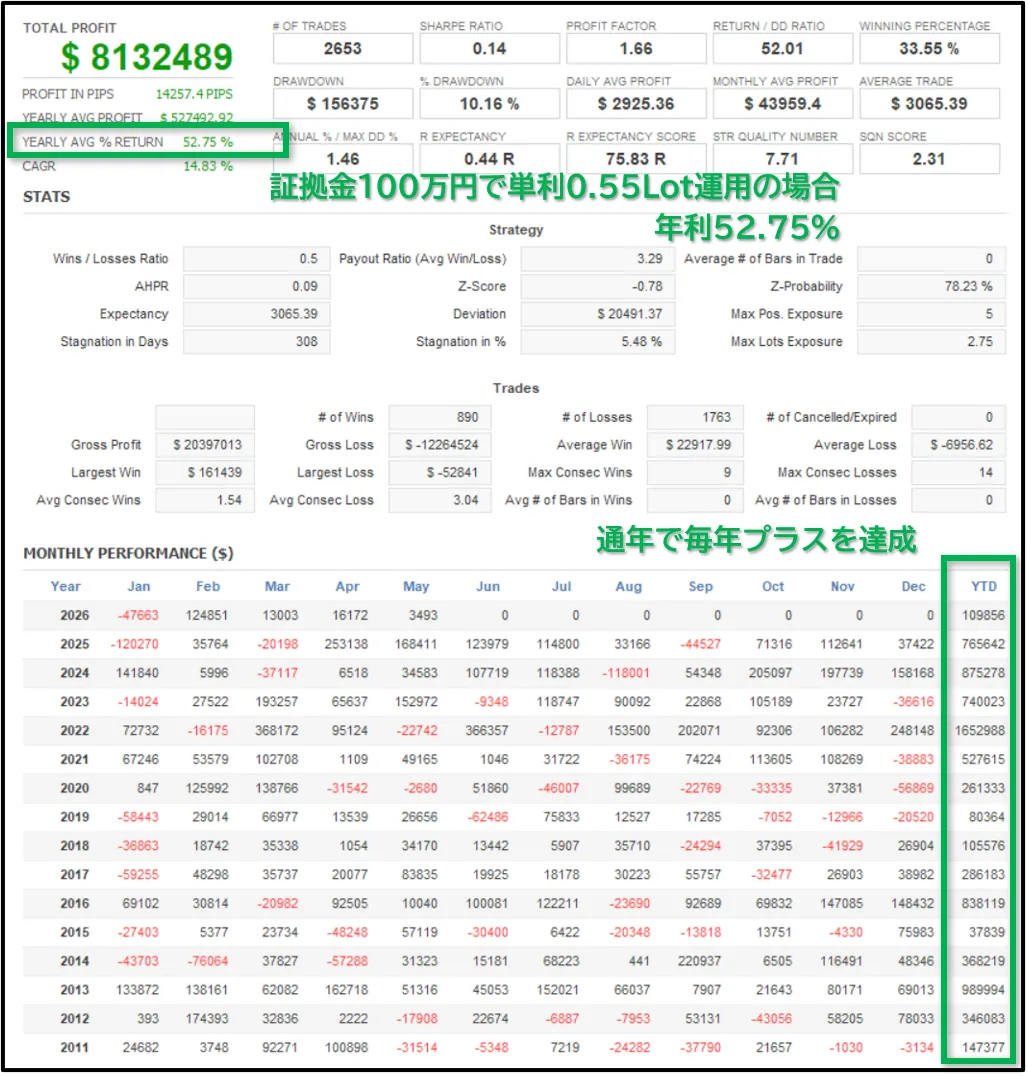Click the % drawdown value 10.16 %

click(x=489, y=104)
